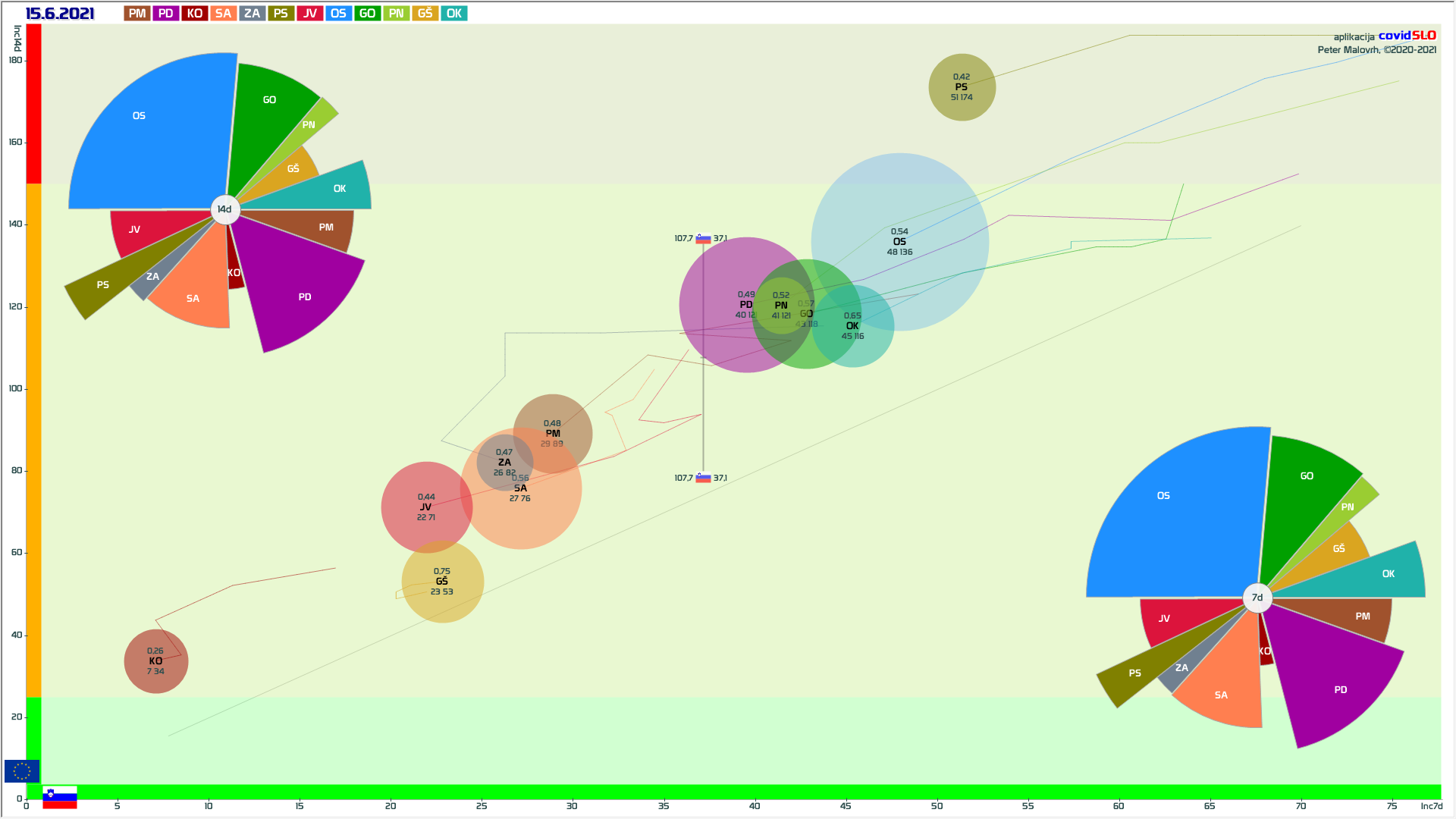Click the EU flag icon
1456x819 pixels.
point(21,770)
